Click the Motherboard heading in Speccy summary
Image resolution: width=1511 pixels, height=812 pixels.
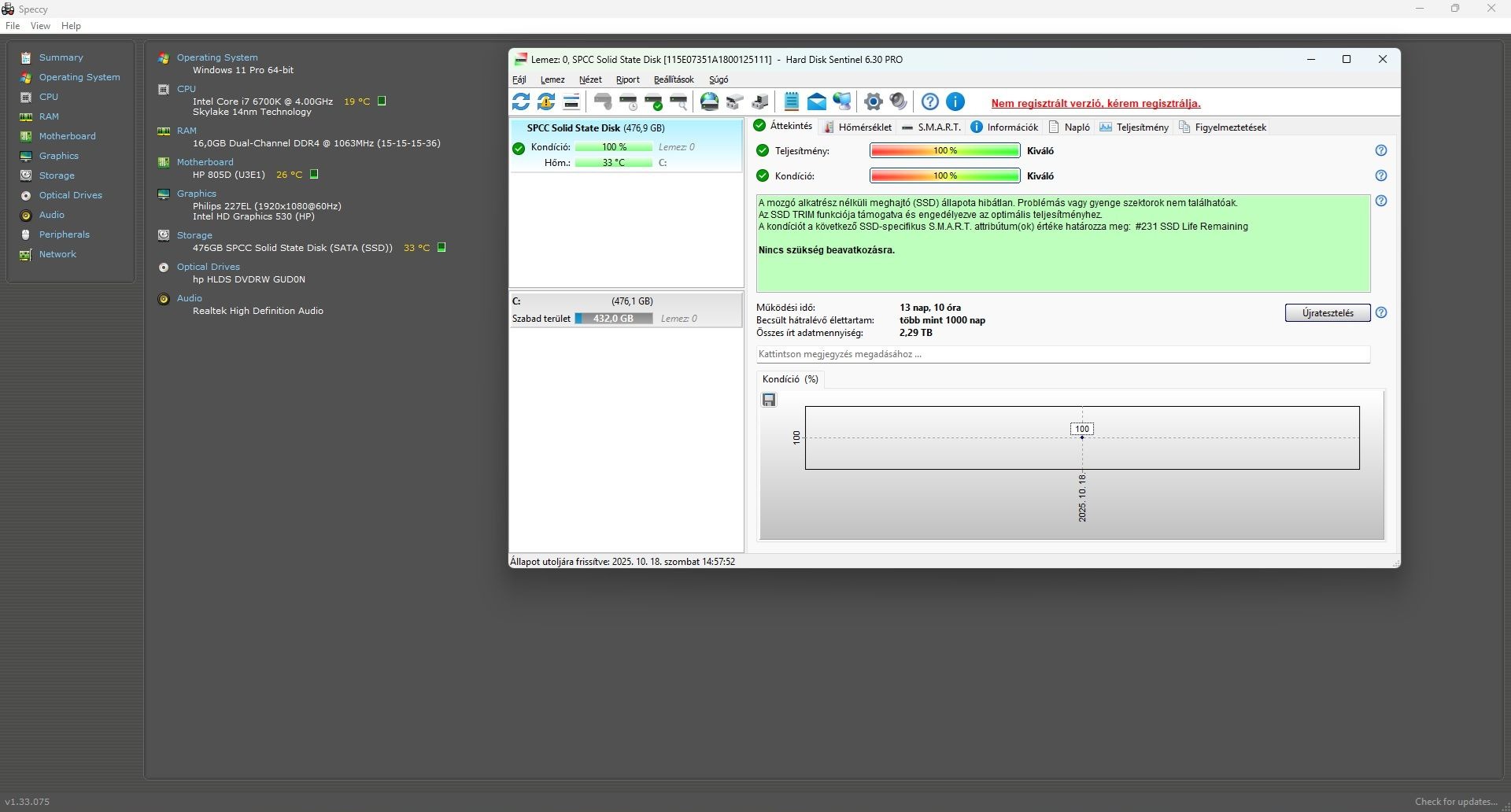[x=205, y=162]
